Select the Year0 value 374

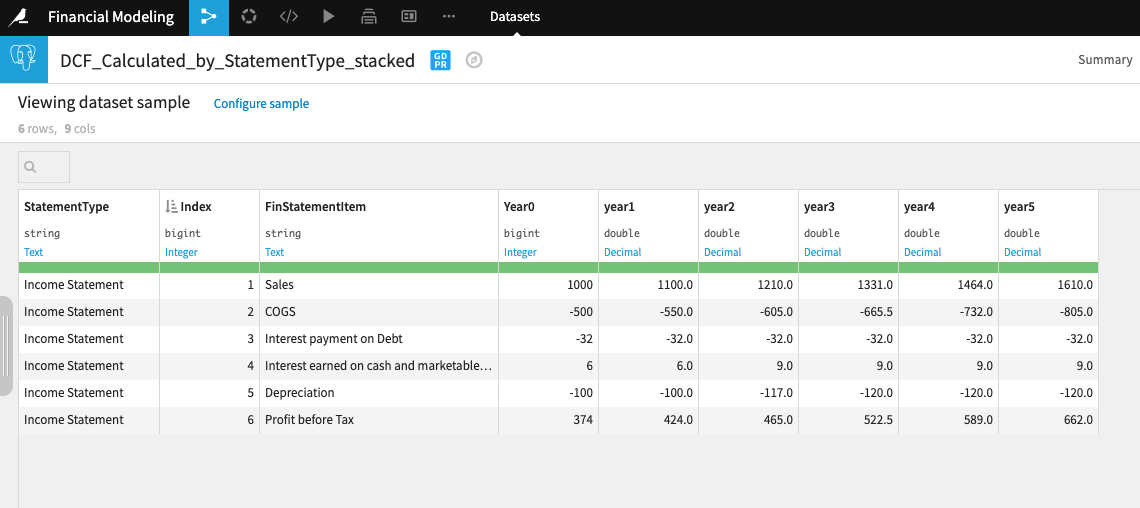(x=548, y=419)
